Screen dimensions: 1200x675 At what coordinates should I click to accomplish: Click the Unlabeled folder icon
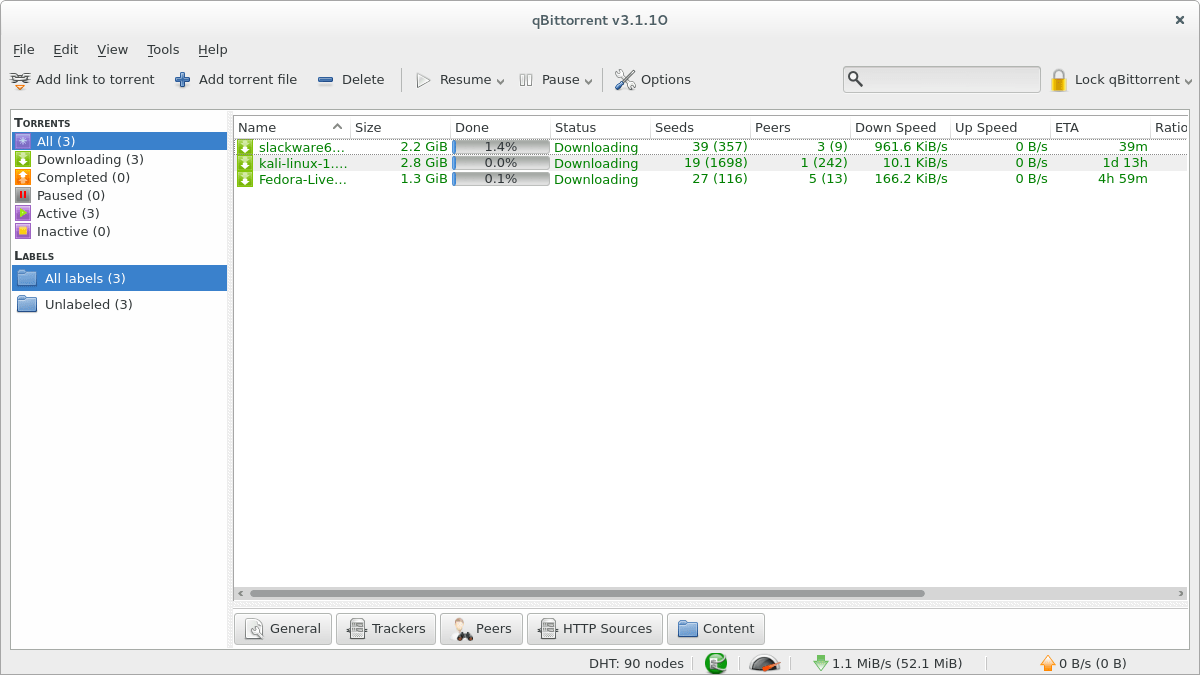click(x=27, y=304)
